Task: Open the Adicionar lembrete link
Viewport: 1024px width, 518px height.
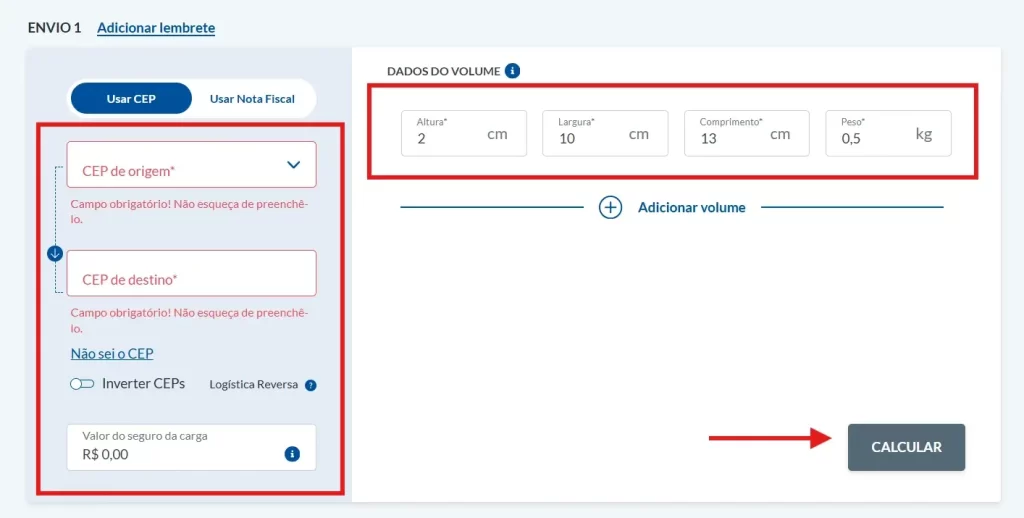Action: pos(156,28)
